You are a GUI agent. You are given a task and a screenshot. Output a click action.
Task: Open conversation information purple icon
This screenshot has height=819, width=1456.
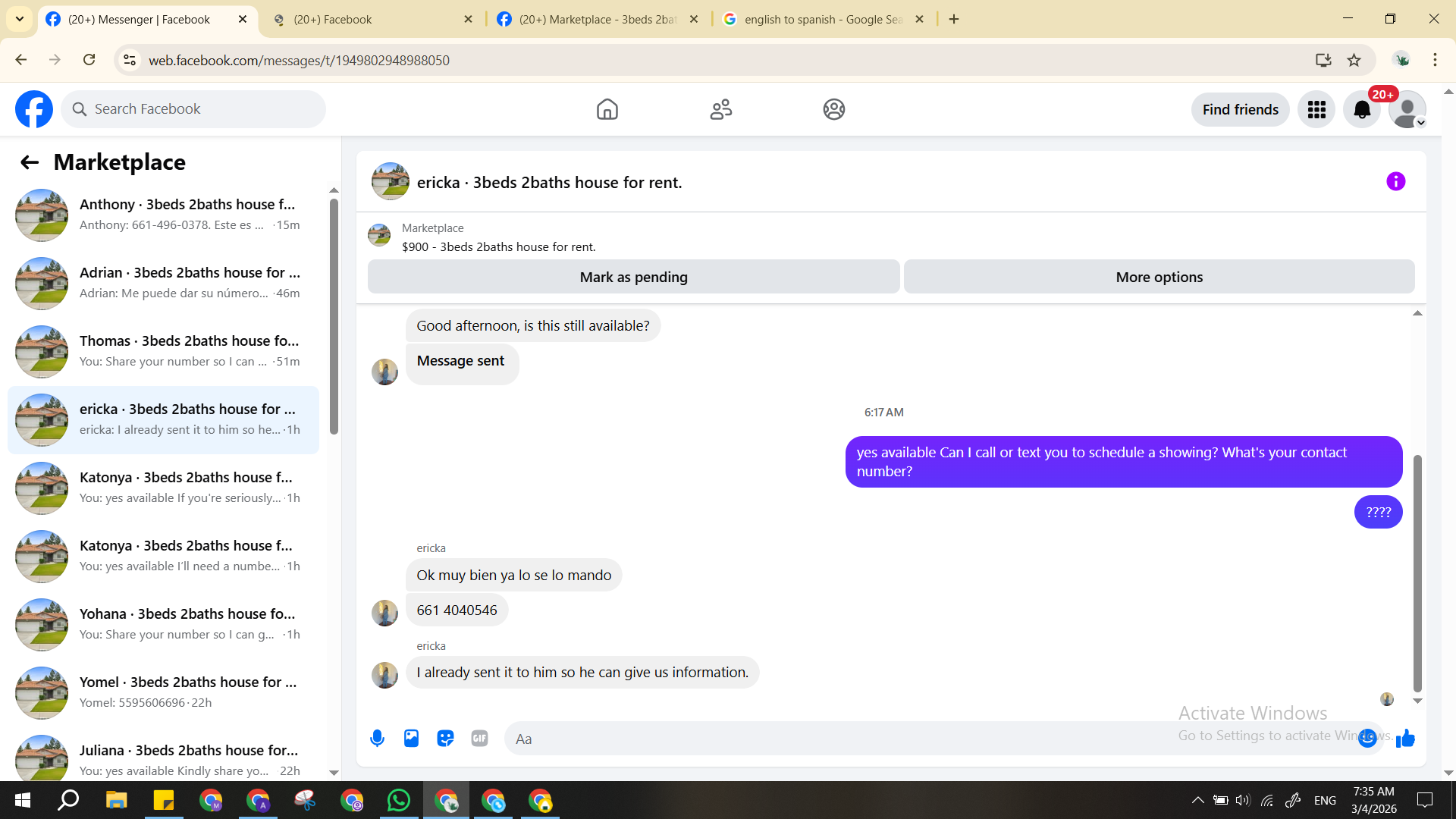point(1395,182)
